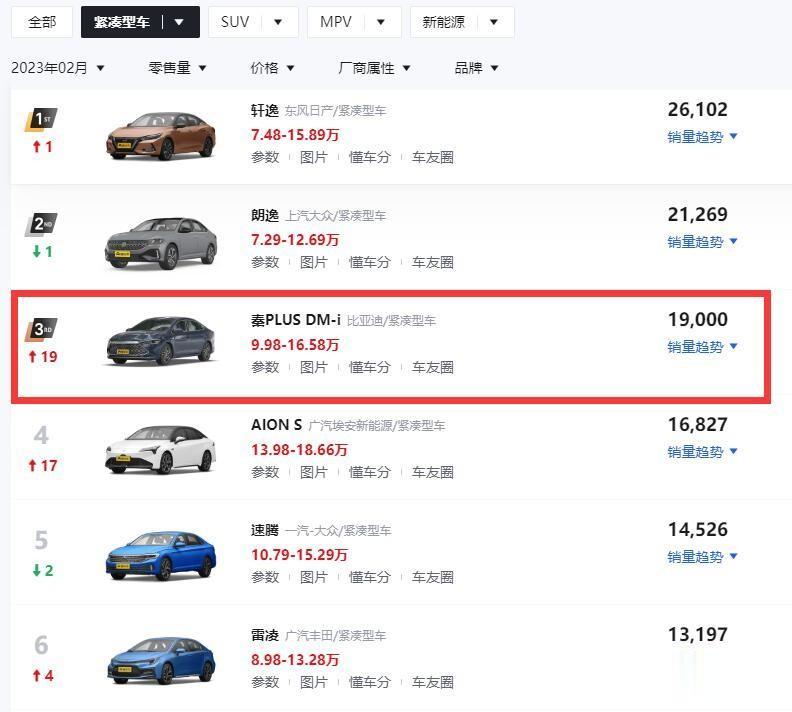Open the 轩逸 car thumbnail
This screenshot has width=792, height=712.
pyautogui.click(x=161, y=135)
